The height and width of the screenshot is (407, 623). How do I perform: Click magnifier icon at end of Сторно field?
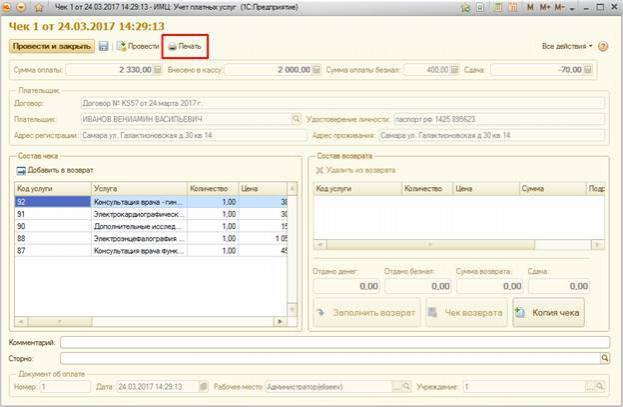click(605, 355)
